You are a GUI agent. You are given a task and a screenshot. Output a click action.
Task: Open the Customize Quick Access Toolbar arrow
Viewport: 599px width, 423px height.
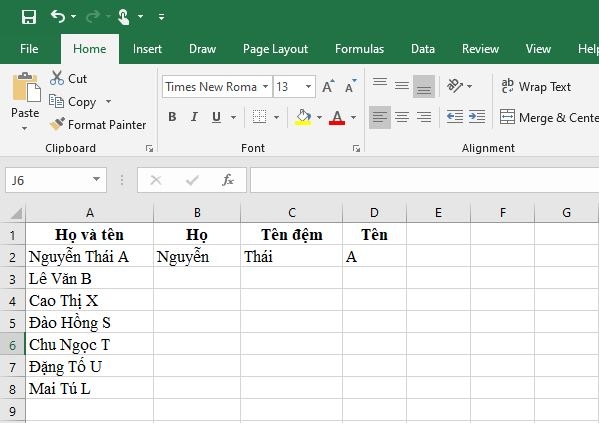click(x=162, y=17)
